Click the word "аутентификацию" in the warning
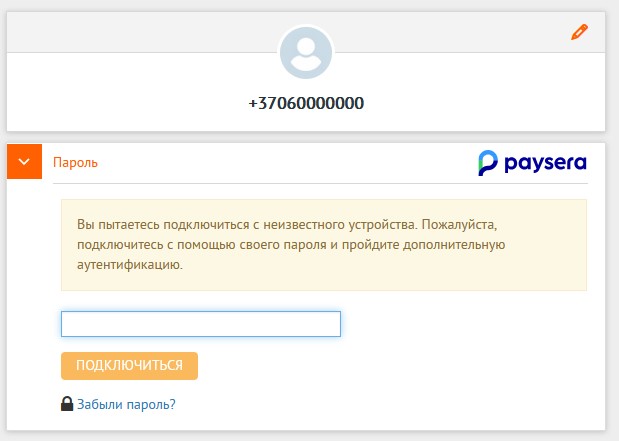Viewport: 619px width, 441px height. [129, 266]
